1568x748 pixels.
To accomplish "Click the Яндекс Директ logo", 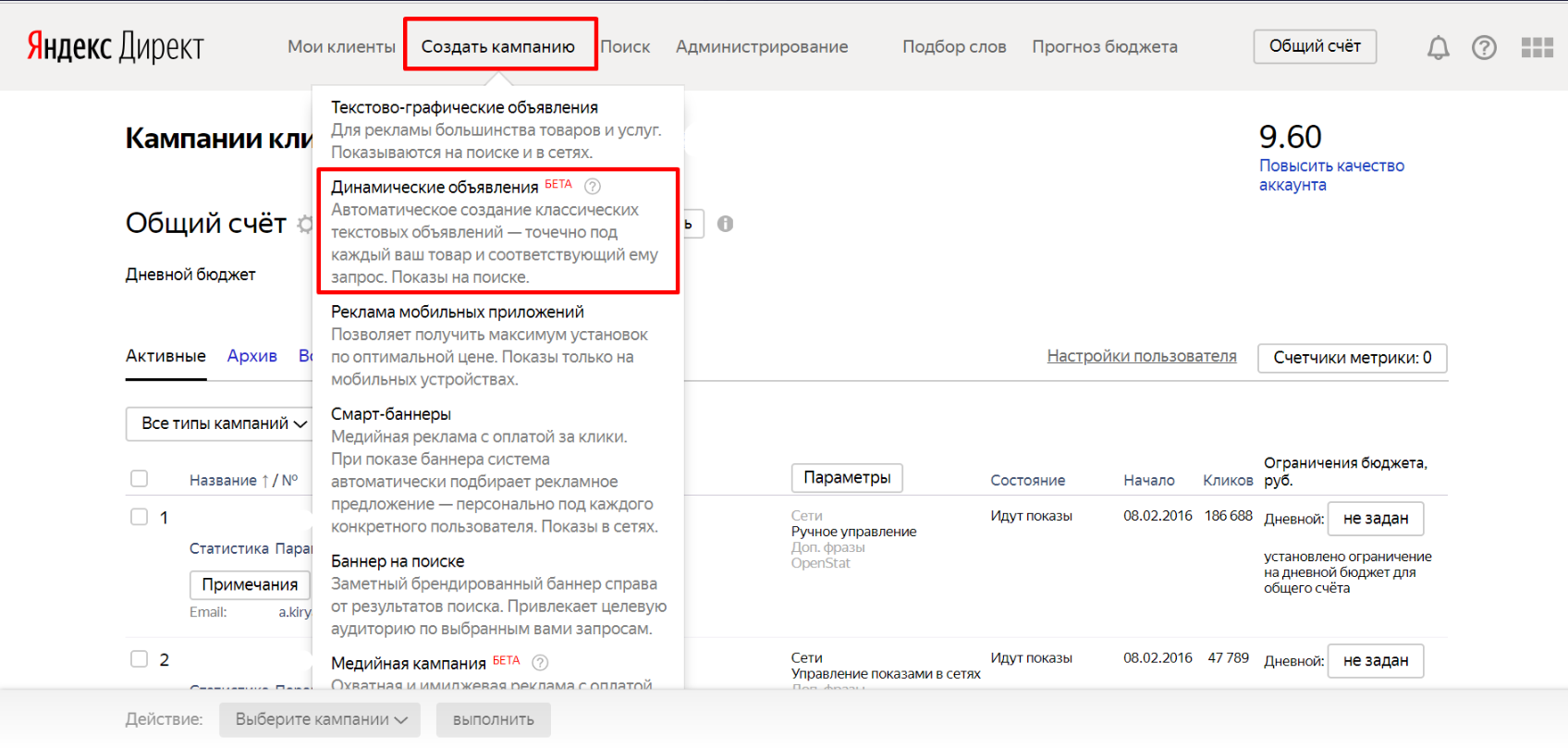I will tap(116, 46).
